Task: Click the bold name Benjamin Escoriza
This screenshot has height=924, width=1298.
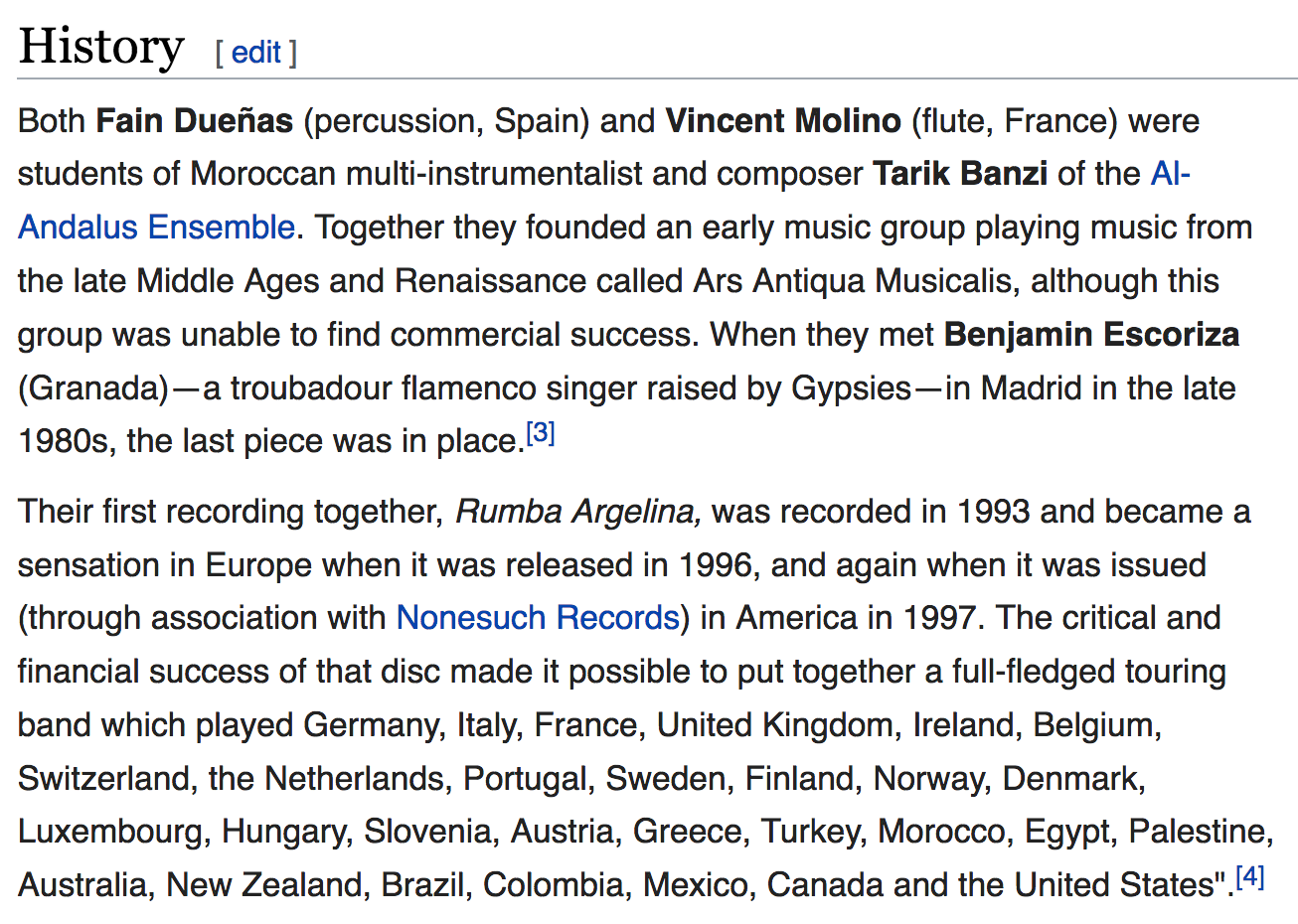Action: (x=1091, y=335)
